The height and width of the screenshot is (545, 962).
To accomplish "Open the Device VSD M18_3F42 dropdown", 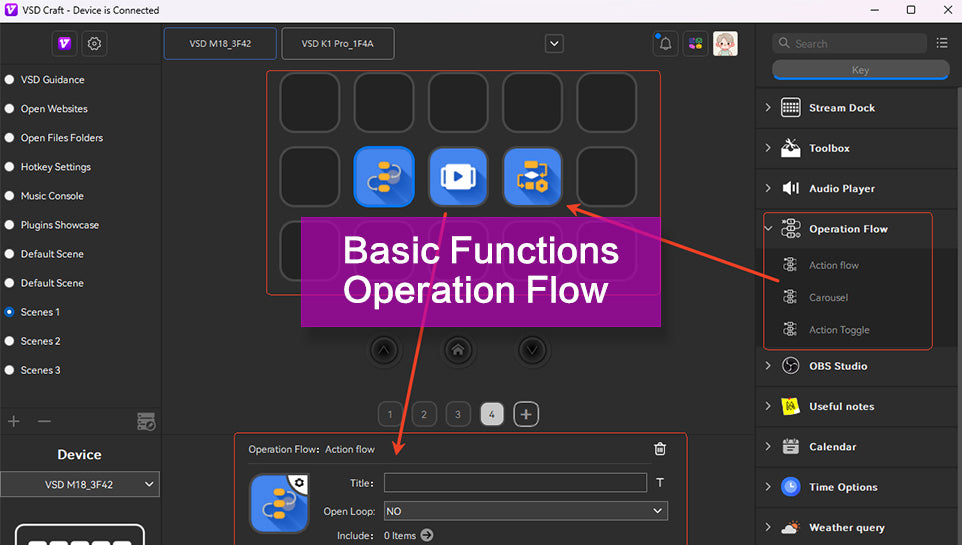I will 80,484.
